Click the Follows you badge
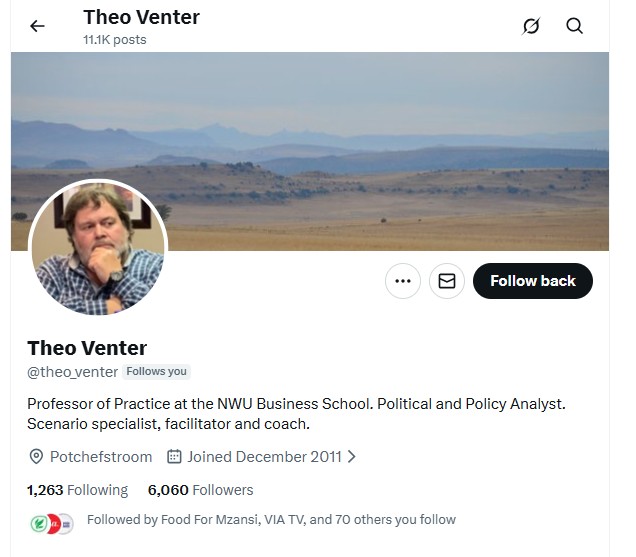This screenshot has height=557, width=636. (156, 372)
